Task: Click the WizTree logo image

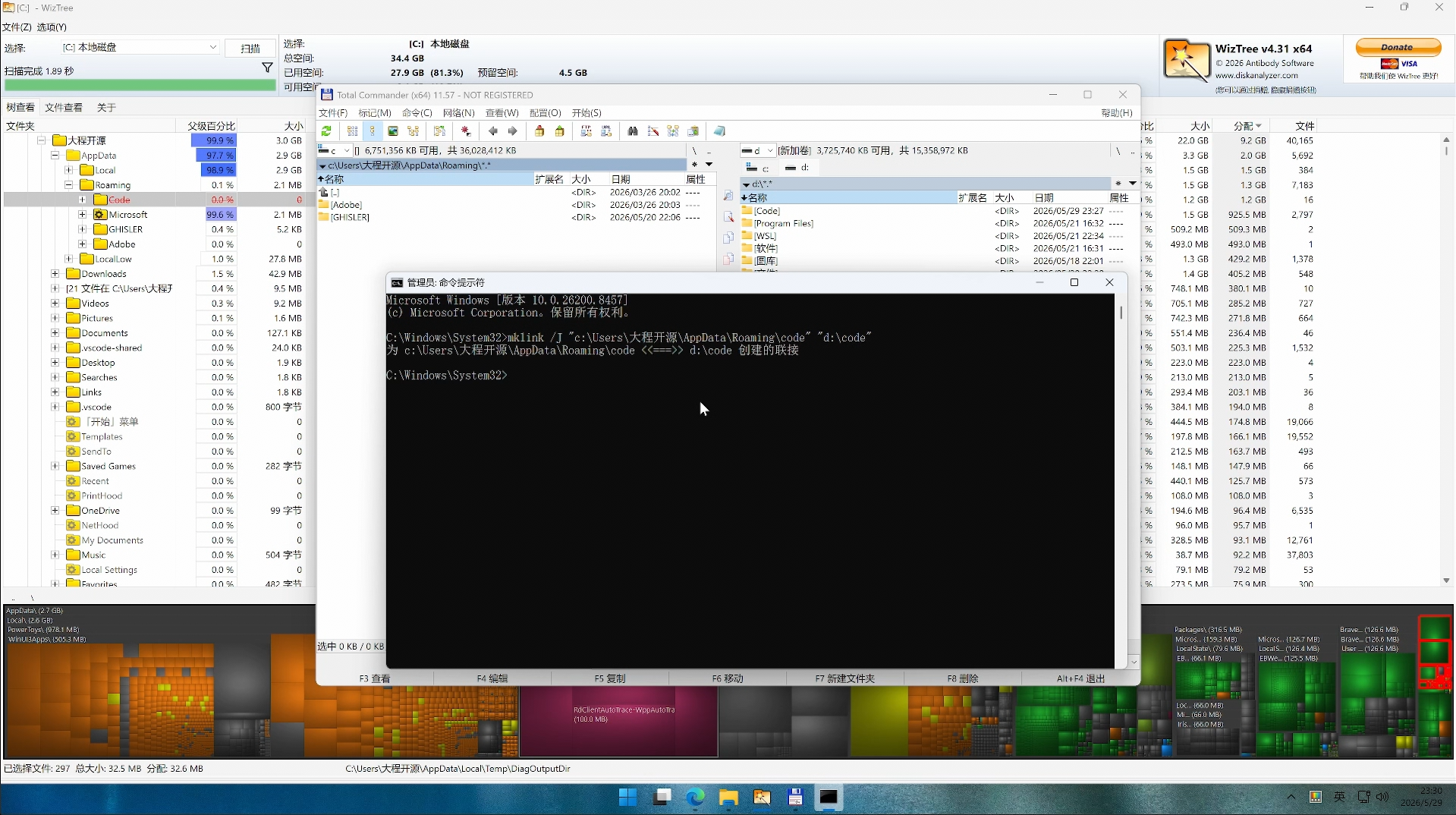Action: (1187, 60)
